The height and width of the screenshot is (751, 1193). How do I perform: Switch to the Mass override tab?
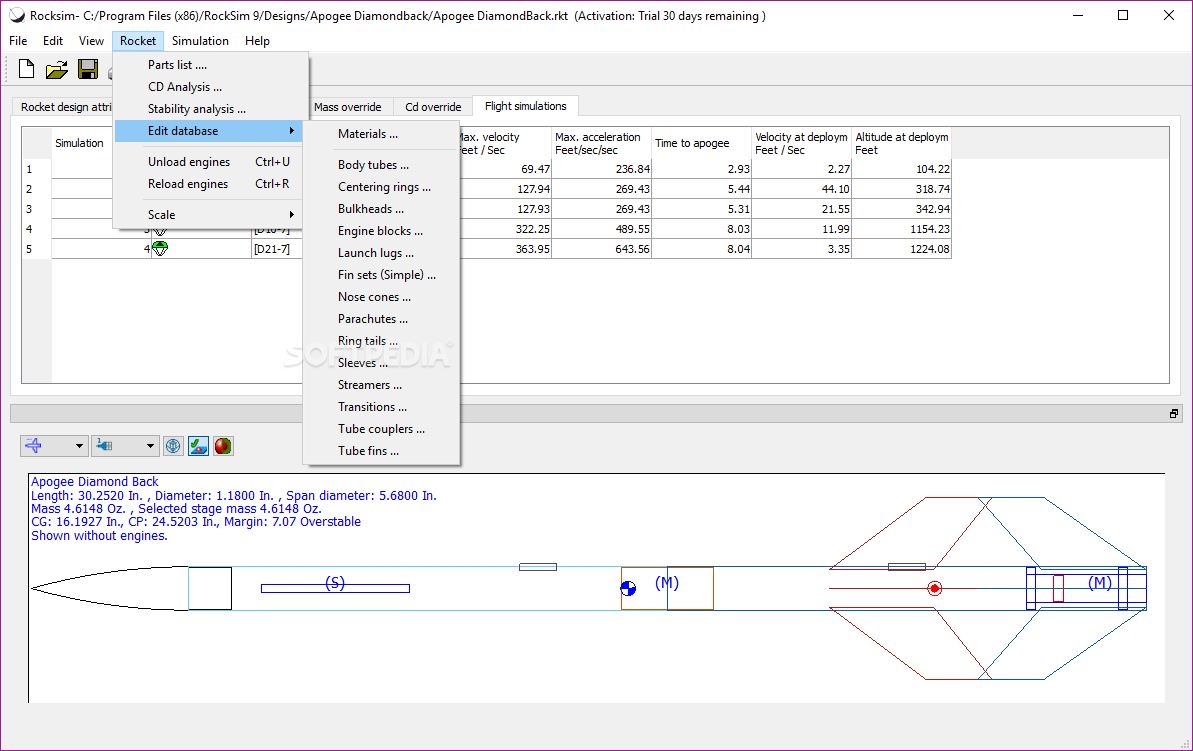348,107
